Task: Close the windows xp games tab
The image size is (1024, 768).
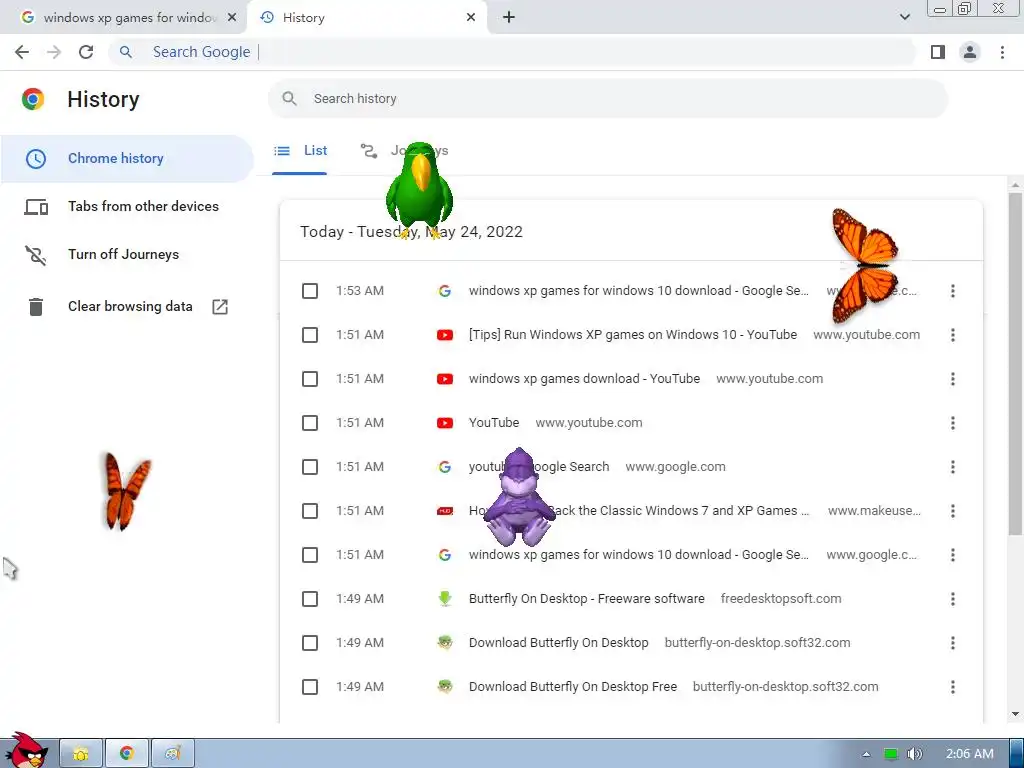Action: (x=232, y=18)
